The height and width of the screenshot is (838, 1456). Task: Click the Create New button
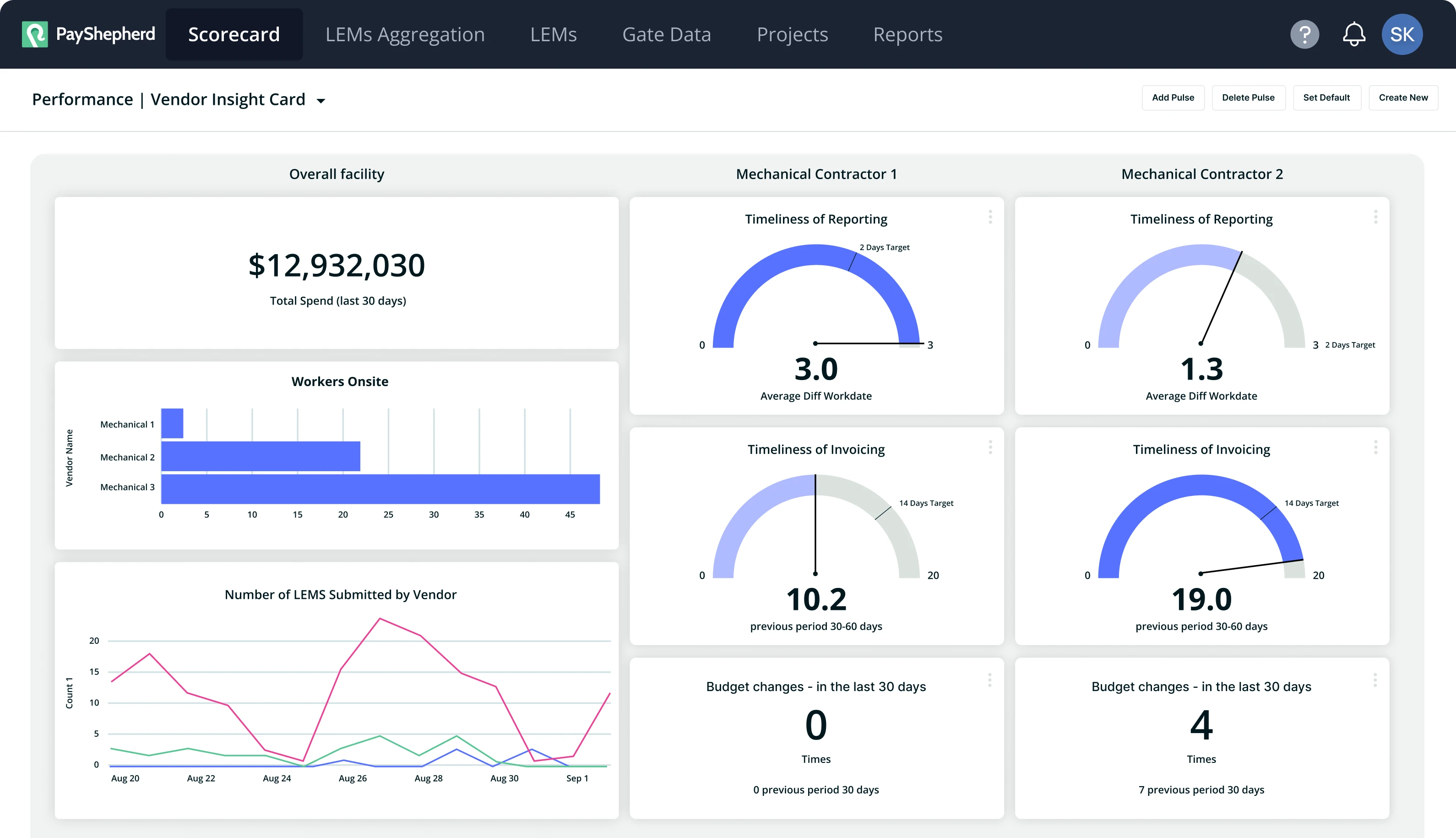click(x=1402, y=98)
